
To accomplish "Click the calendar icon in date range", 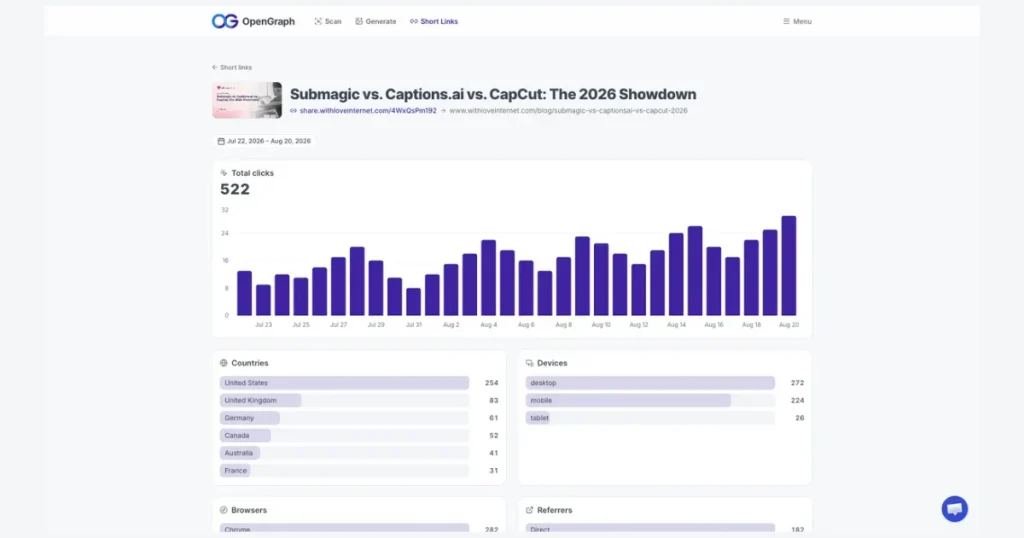I will (221, 141).
